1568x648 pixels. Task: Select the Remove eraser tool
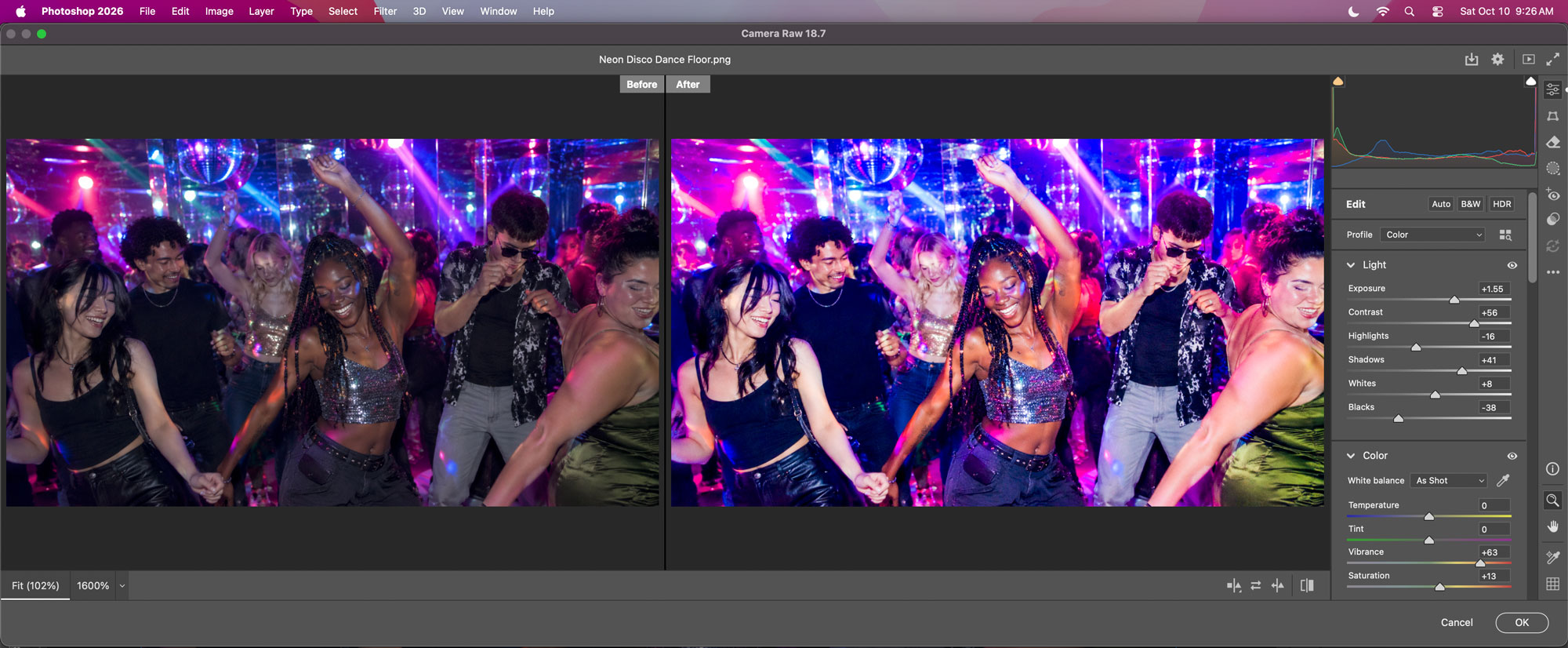(x=1552, y=142)
